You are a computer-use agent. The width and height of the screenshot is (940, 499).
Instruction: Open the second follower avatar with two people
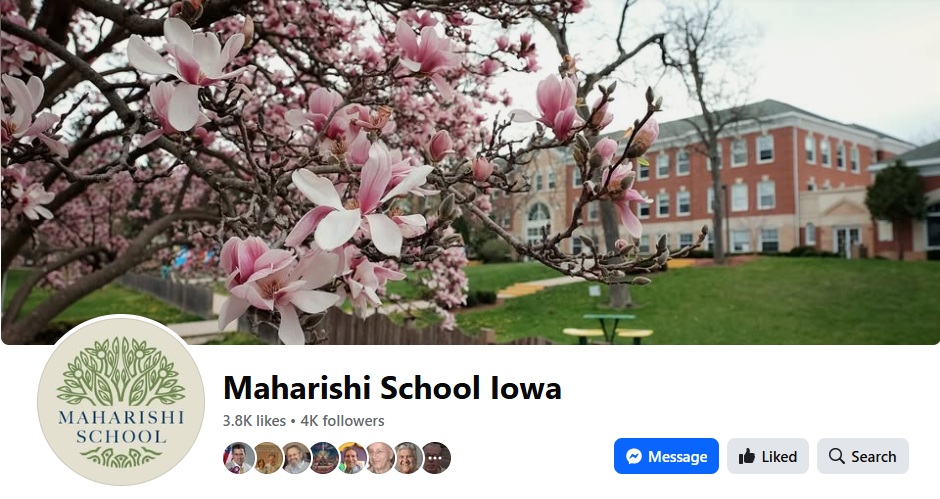[x=267, y=458]
